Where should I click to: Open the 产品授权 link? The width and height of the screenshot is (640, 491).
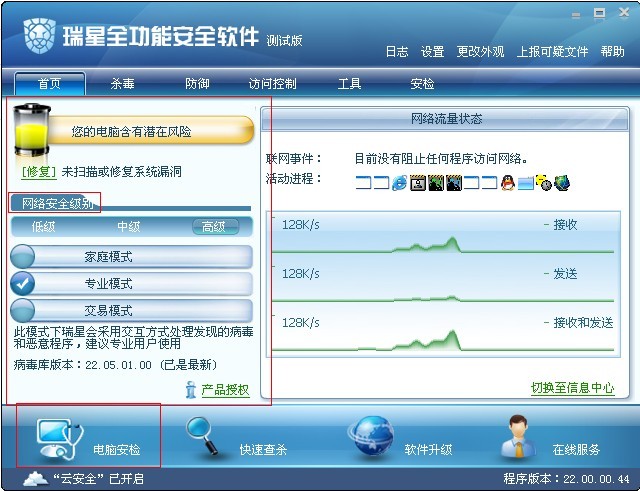tap(225, 390)
